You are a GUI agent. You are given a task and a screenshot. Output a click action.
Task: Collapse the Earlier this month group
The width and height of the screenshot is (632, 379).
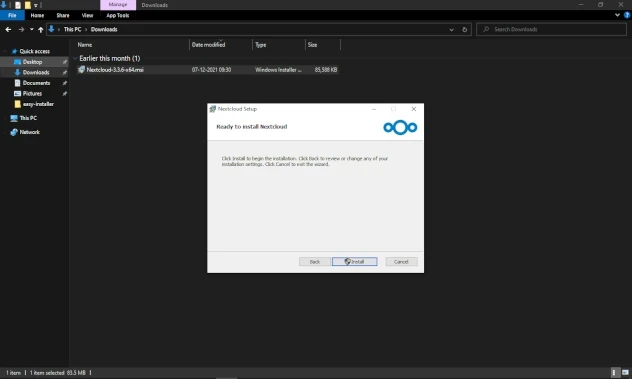pyautogui.click(x=75, y=58)
